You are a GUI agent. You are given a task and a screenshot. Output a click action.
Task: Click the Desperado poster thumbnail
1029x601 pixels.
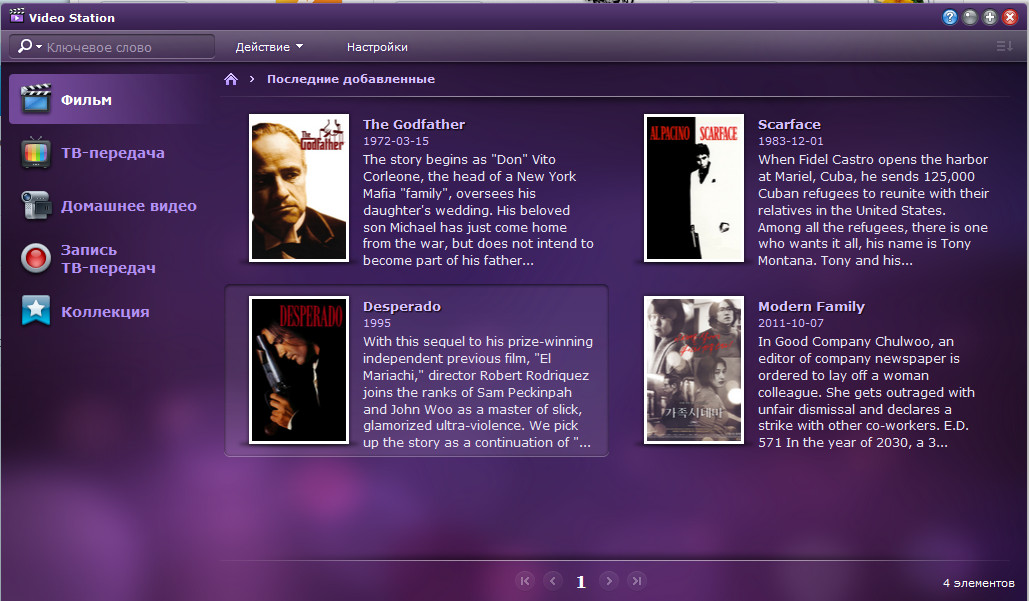299,370
